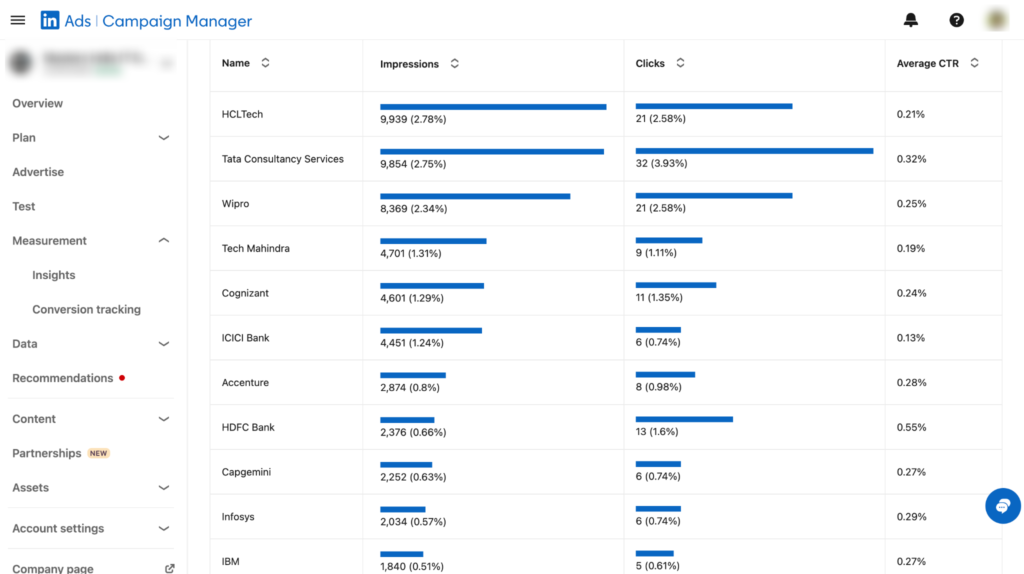Image resolution: width=1024 pixels, height=574 pixels.
Task: Click the red dot beside Recommendations
Action: [x=122, y=377]
